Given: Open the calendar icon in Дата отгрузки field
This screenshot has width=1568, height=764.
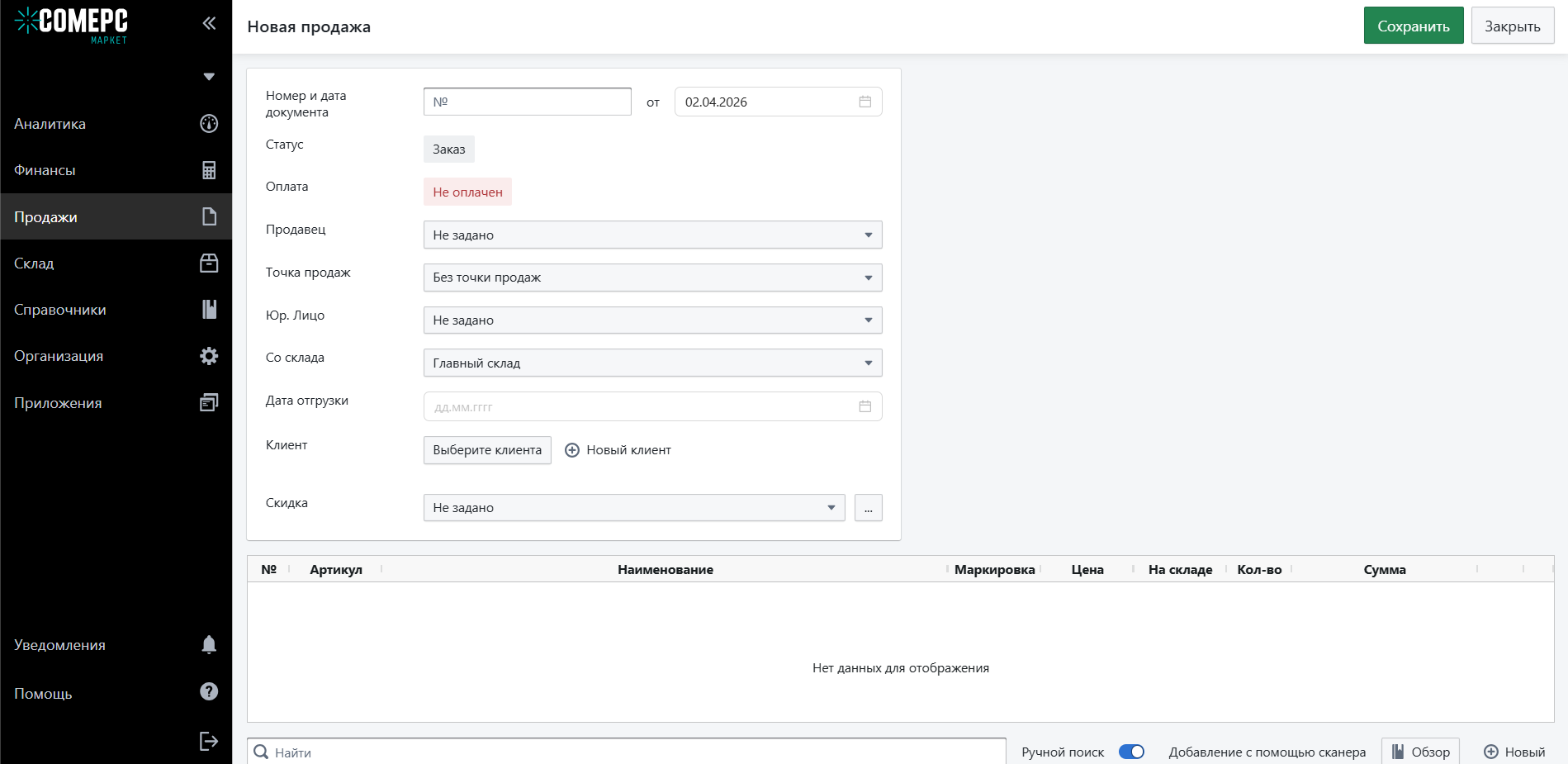Looking at the screenshot, I should pos(865,406).
